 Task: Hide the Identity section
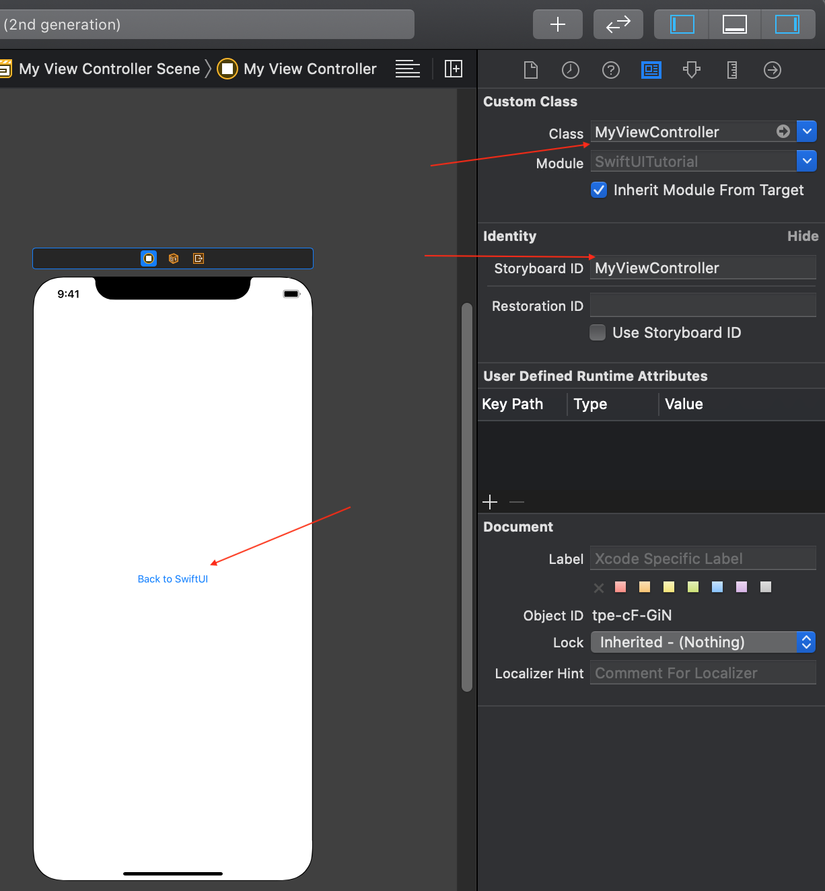[802, 236]
